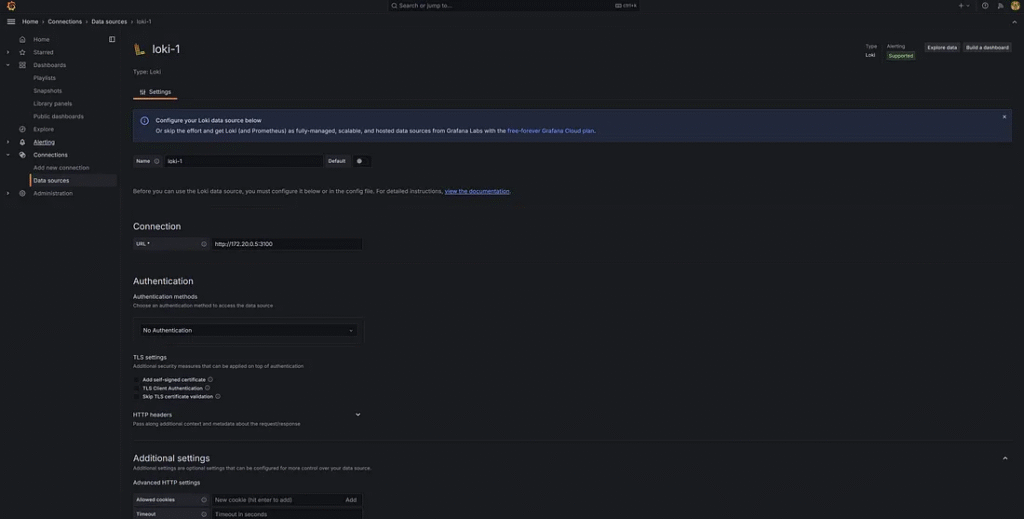Click the Name input with loki-1

[x=243, y=161]
